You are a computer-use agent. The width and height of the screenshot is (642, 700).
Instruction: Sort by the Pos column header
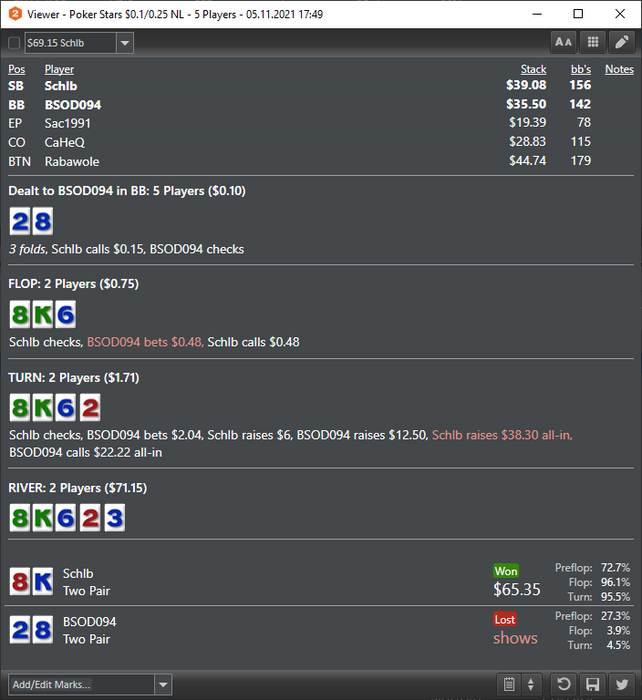click(x=17, y=69)
